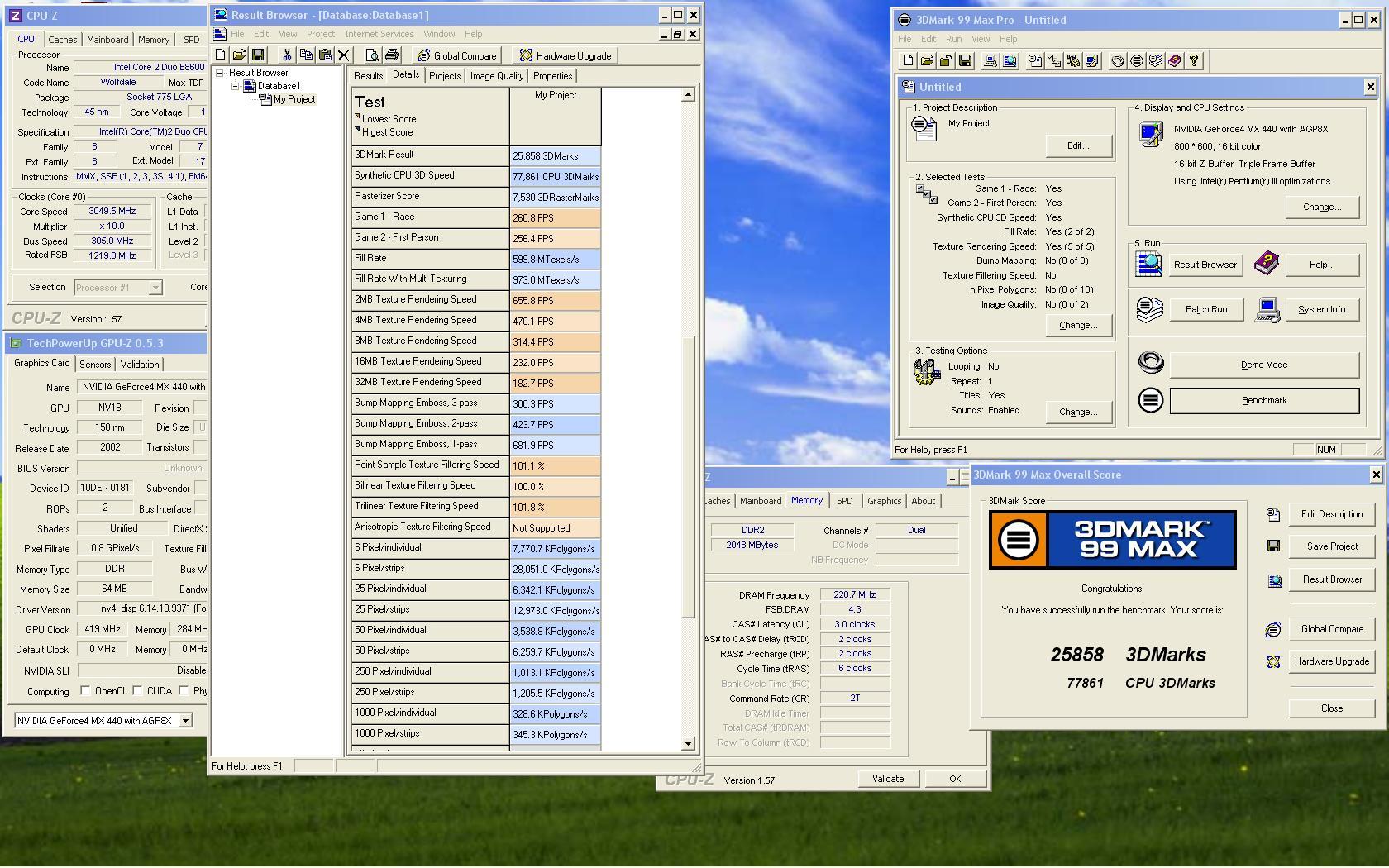The height and width of the screenshot is (868, 1389).
Task: Click Delete X icon in Result Browser toolbar
Action: point(344,55)
